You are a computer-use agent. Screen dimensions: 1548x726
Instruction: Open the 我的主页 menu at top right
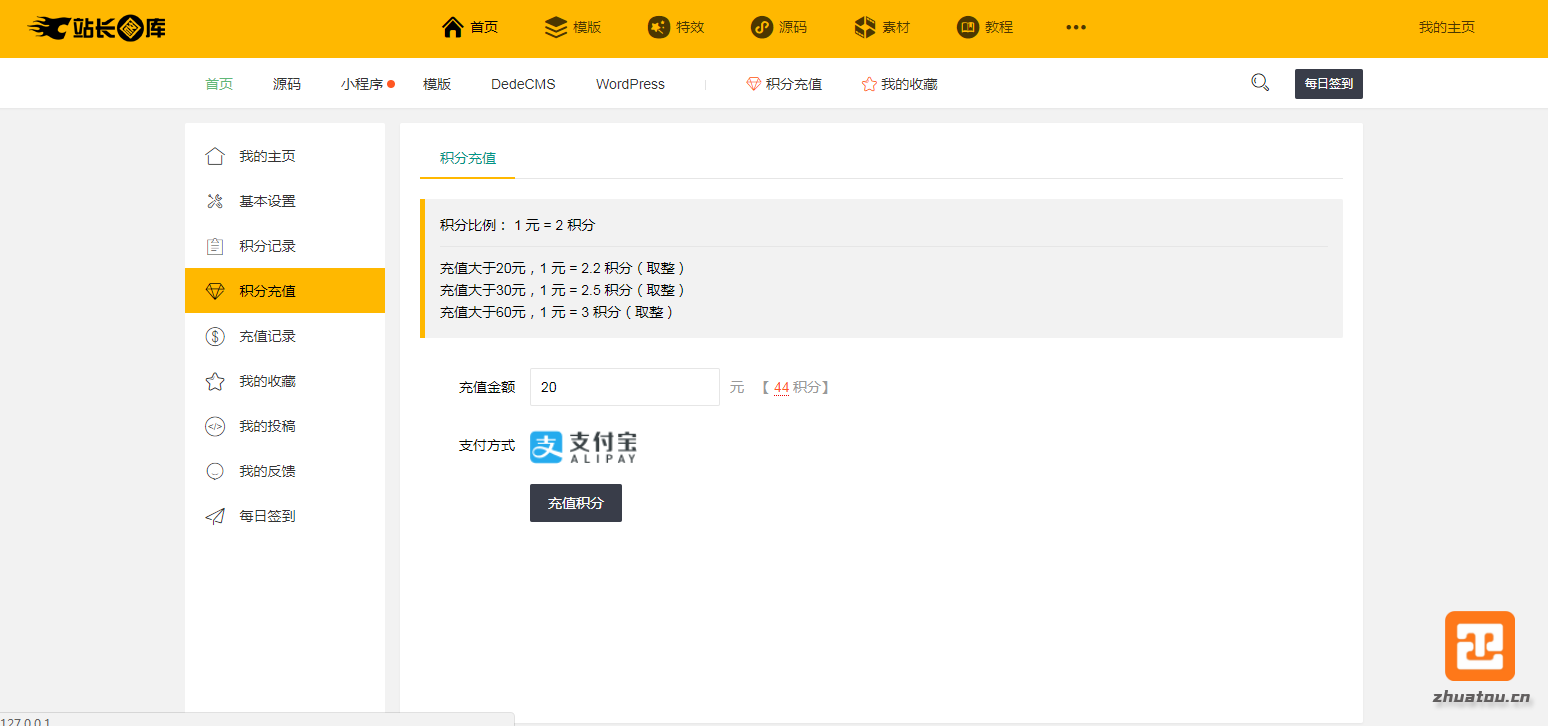(x=1446, y=28)
